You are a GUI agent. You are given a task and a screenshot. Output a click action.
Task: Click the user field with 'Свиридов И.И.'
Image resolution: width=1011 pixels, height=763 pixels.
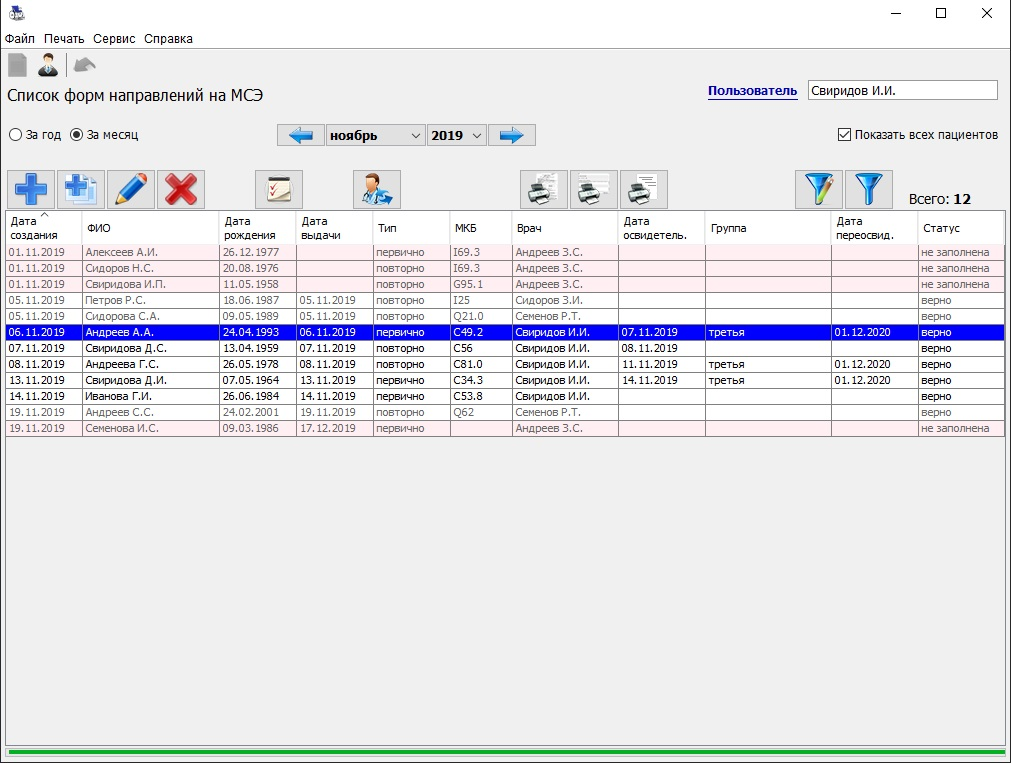pyautogui.click(x=902, y=91)
